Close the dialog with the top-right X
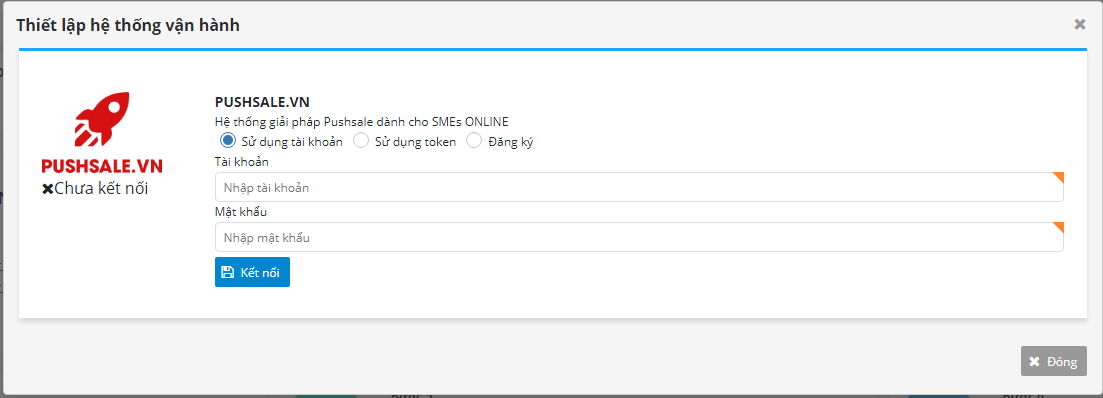This screenshot has height=398, width=1103. [x=1080, y=25]
